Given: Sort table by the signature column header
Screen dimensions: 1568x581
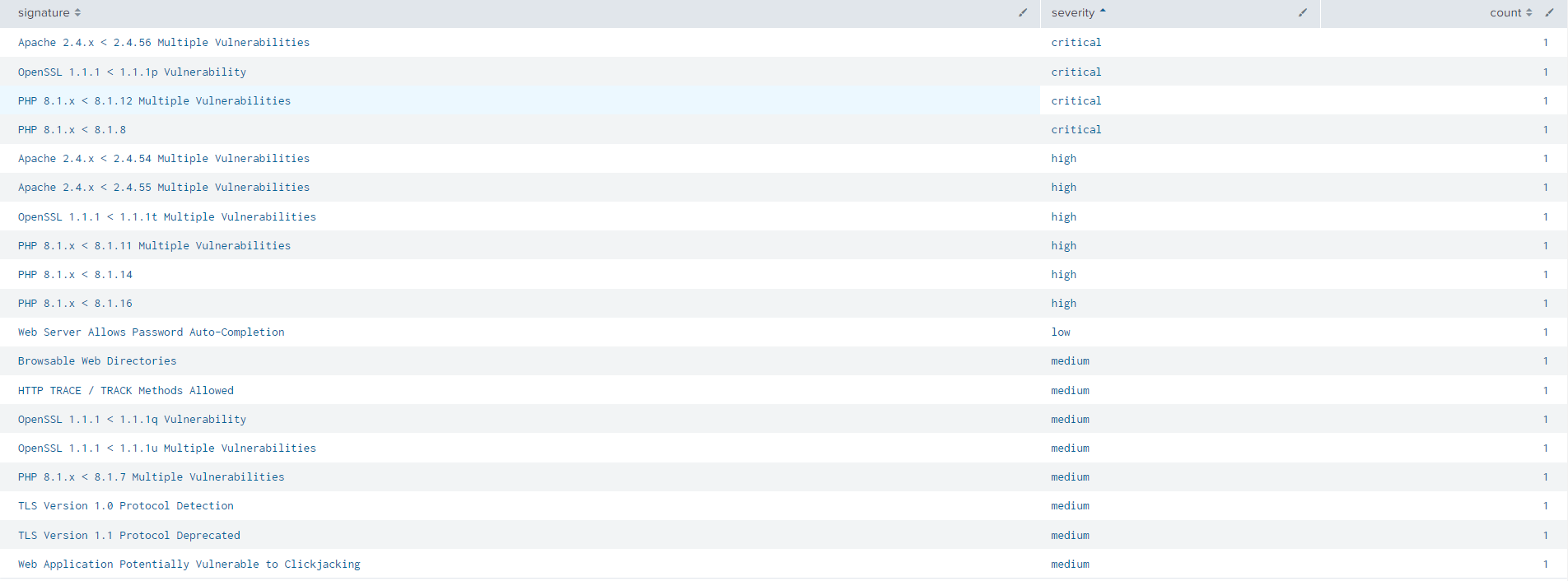Looking at the screenshot, I should (x=49, y=13).
